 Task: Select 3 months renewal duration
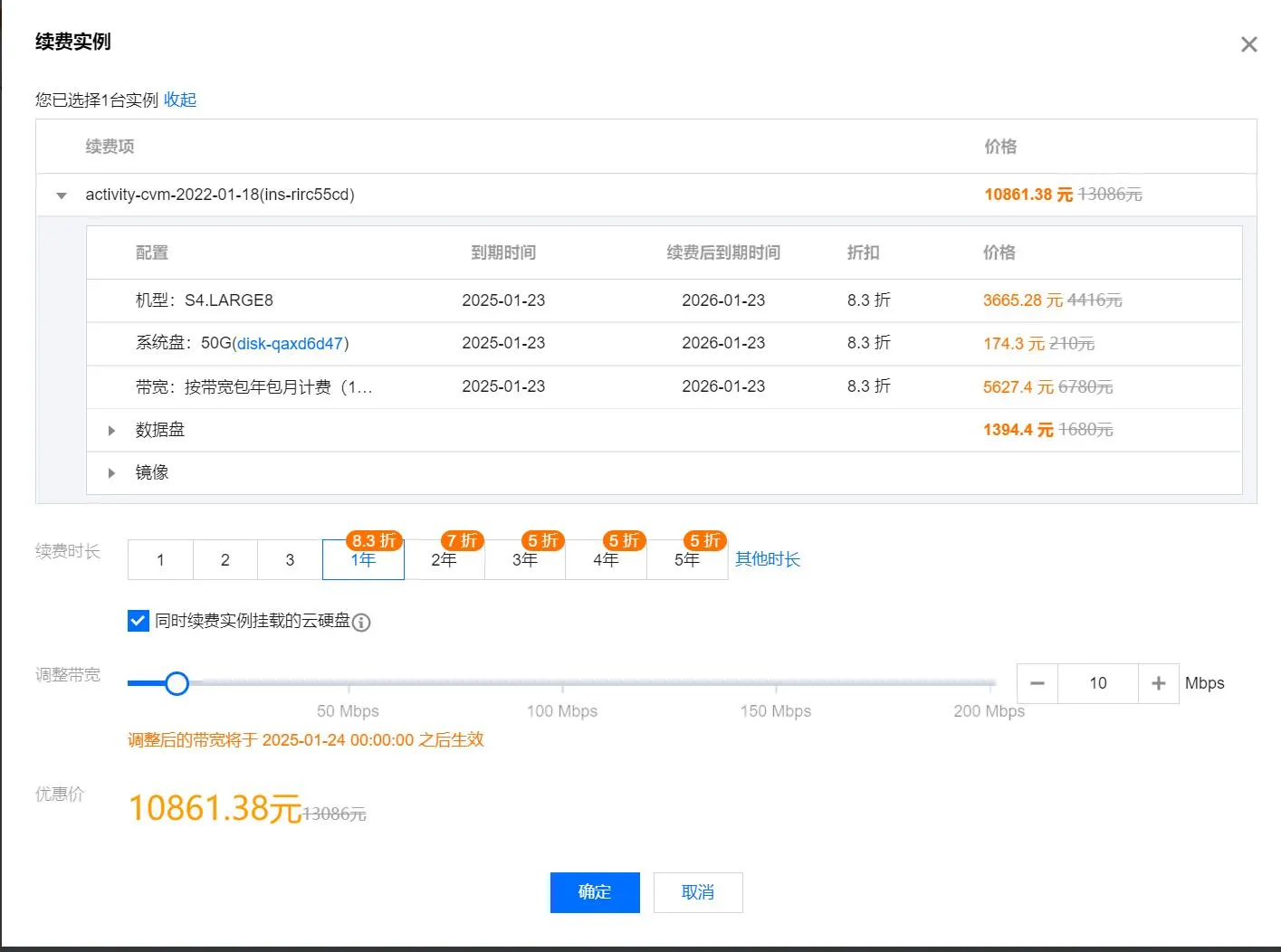[x=290, y=559]
